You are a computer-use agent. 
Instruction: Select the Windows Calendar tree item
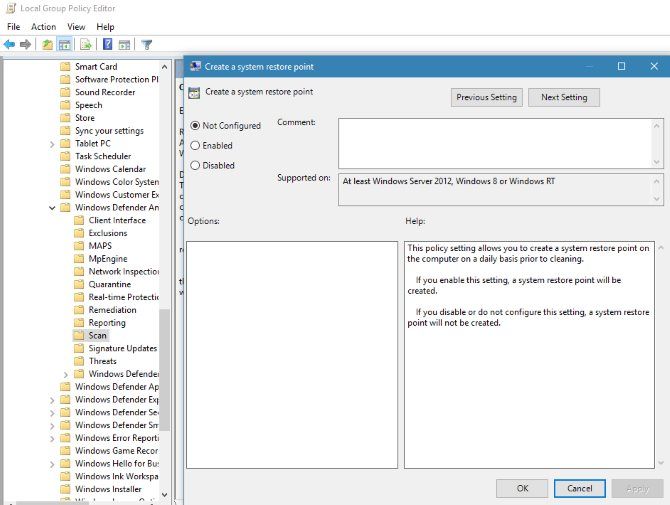pyautogui.click(x=110, y=169)
